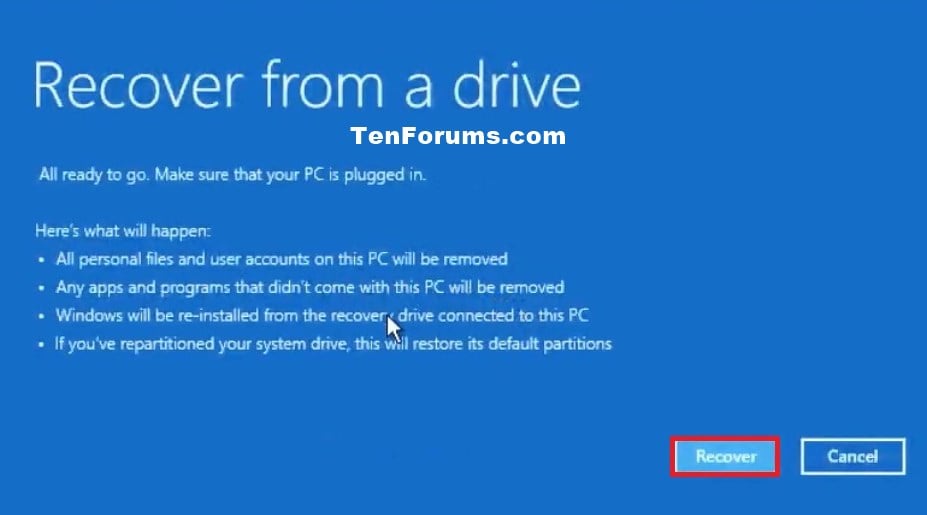This screenshot has height=515, width=927.
Task: Select the default partitions restore bullet text
Action: click(333, 344)
